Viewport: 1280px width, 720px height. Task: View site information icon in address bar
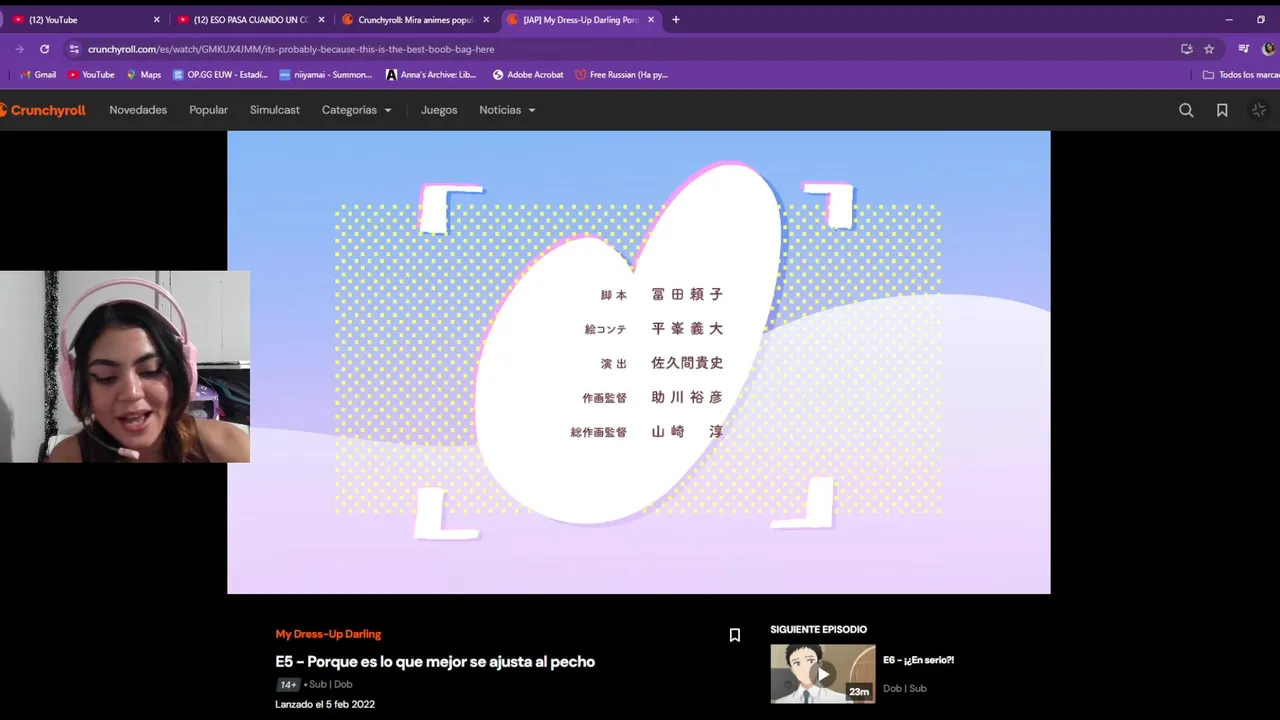(x=74, y=49)
